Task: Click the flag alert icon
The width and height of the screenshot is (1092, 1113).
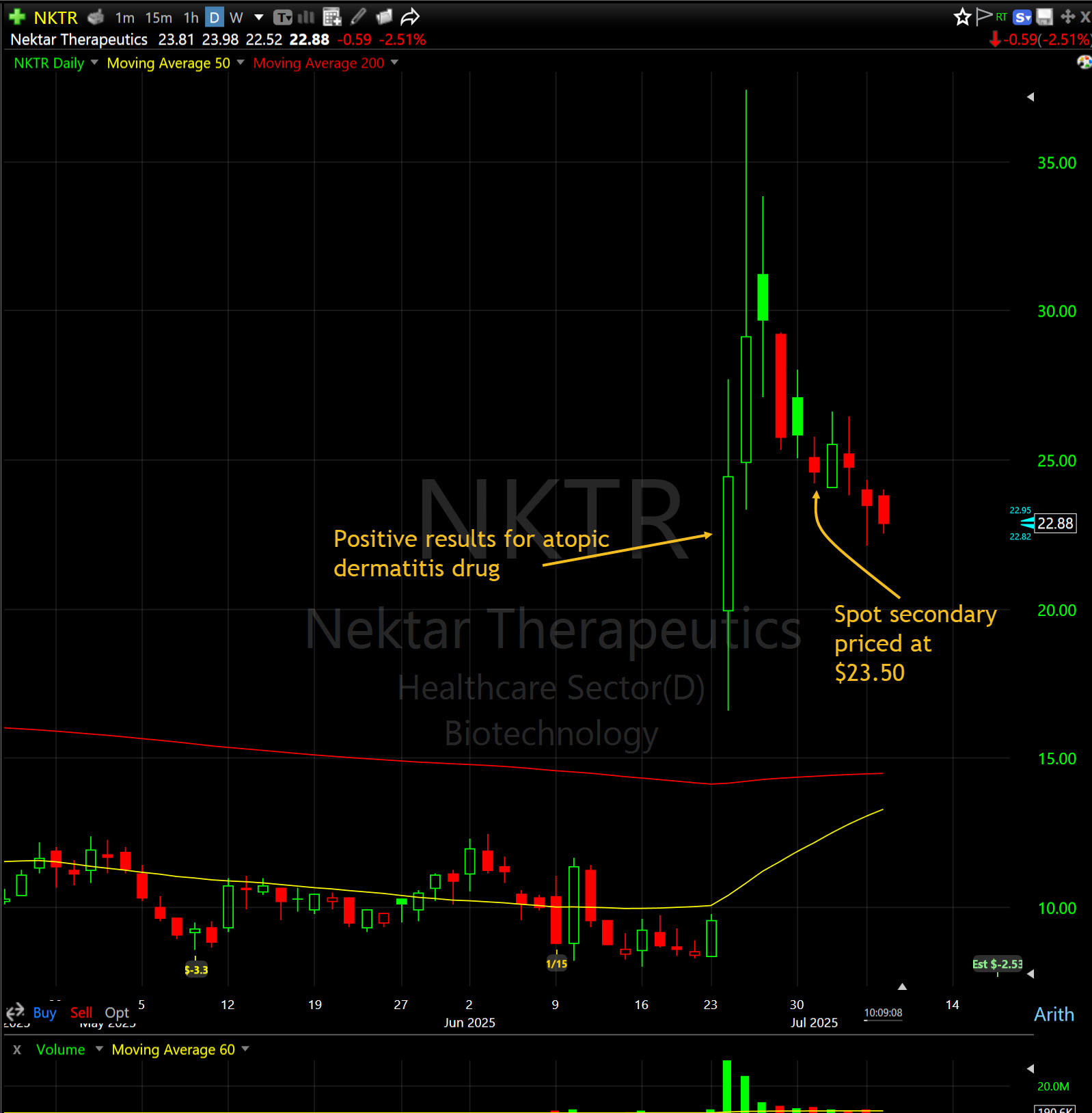Action: tap(983, 16)
